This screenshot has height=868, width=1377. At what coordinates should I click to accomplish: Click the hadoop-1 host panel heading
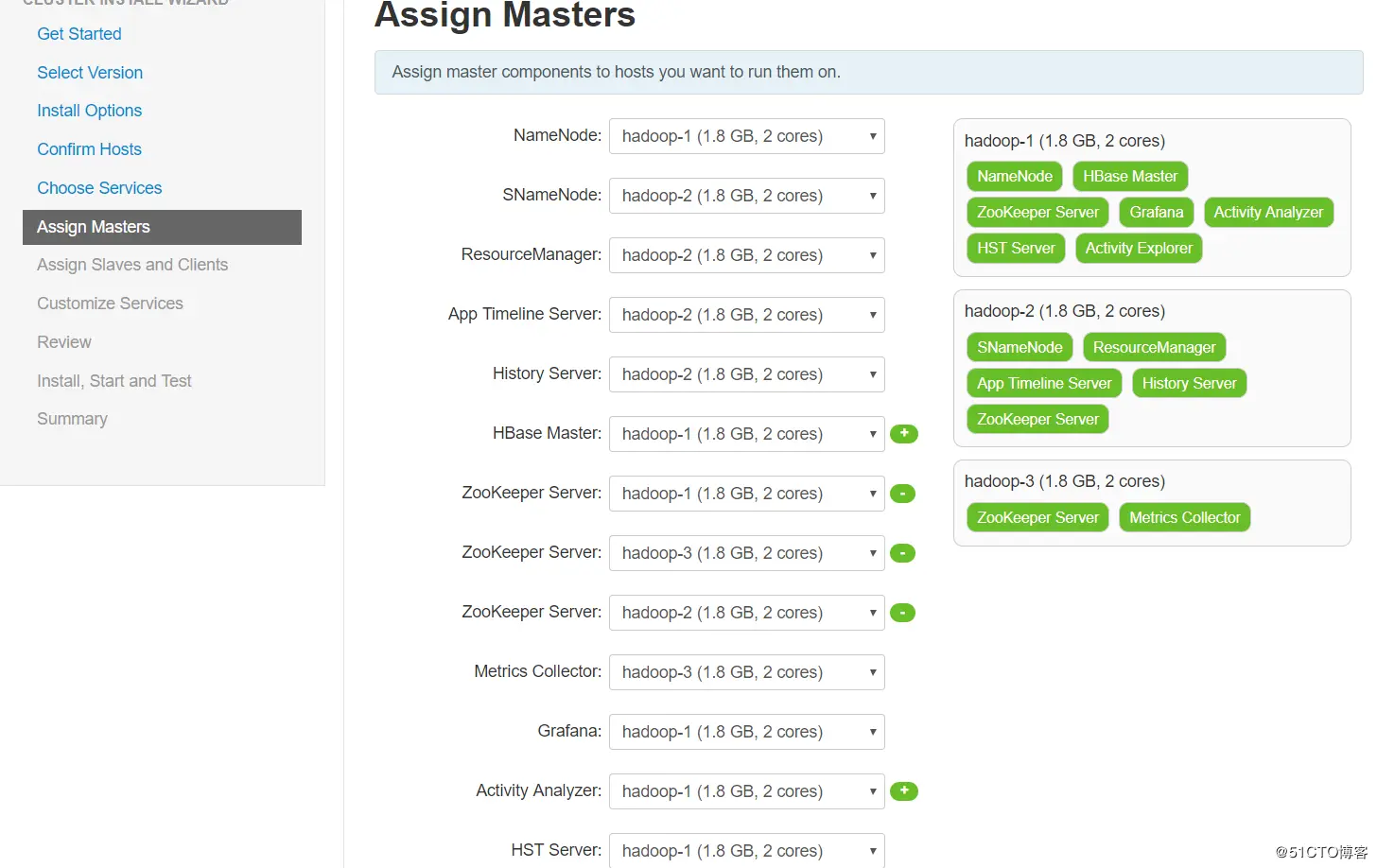click(1065, 141)
